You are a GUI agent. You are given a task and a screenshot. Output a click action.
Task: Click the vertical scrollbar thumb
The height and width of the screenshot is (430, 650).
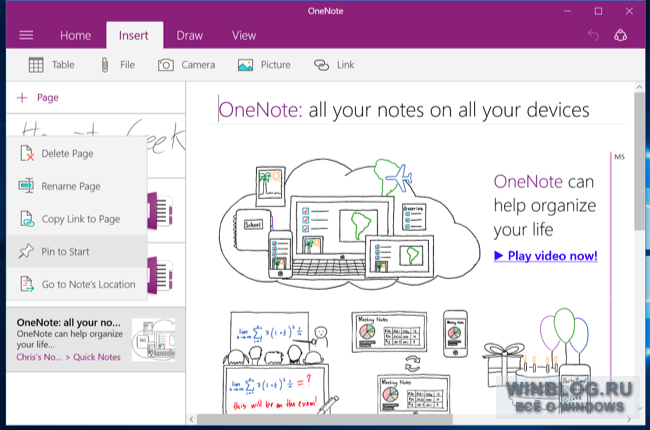coord(639,161)
